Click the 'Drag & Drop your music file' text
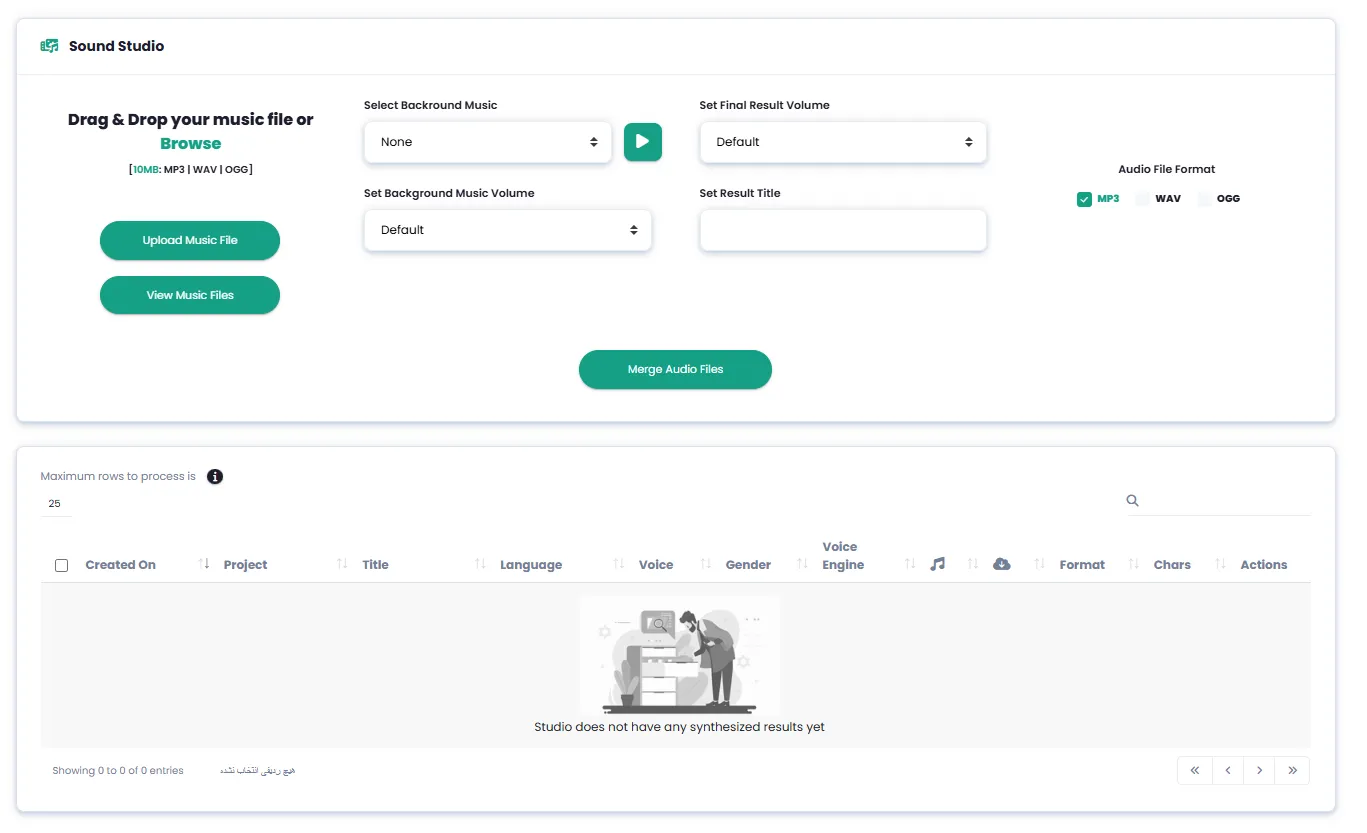 click(190, 120)
